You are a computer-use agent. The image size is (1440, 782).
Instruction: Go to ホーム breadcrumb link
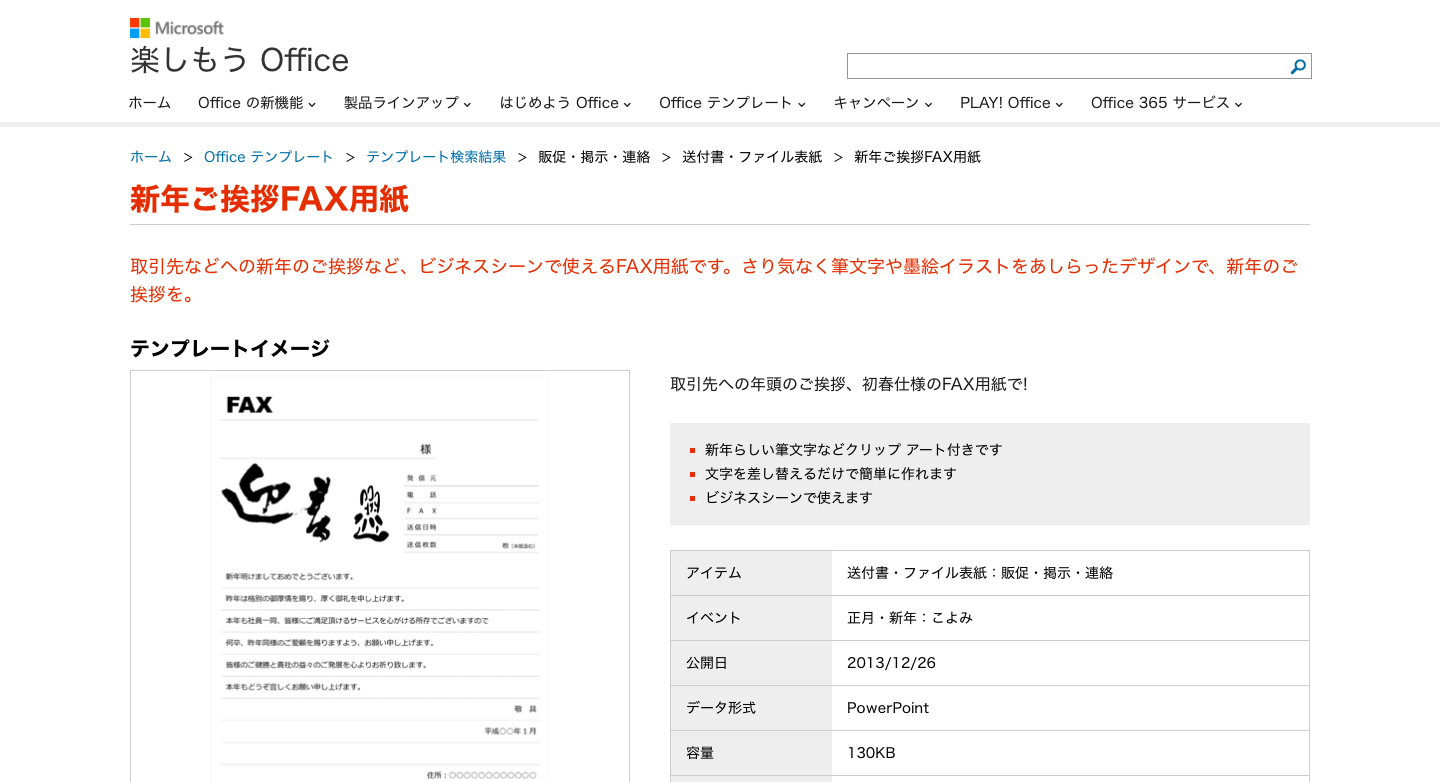(x=151, y=157)
